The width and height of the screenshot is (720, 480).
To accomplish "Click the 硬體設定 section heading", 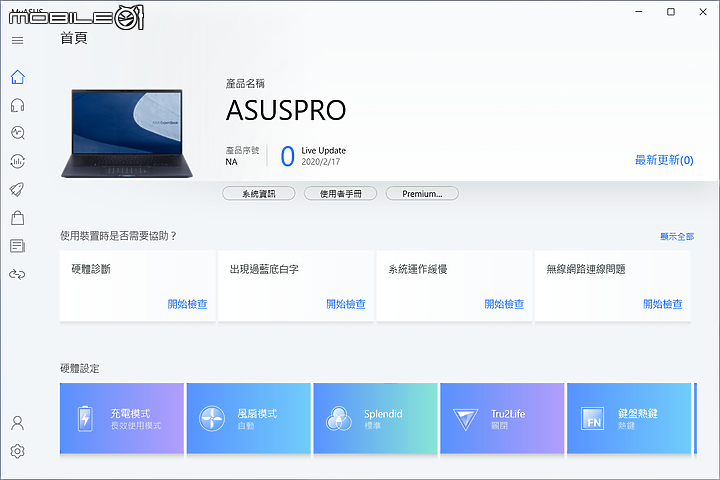I will tap(79, 368).
